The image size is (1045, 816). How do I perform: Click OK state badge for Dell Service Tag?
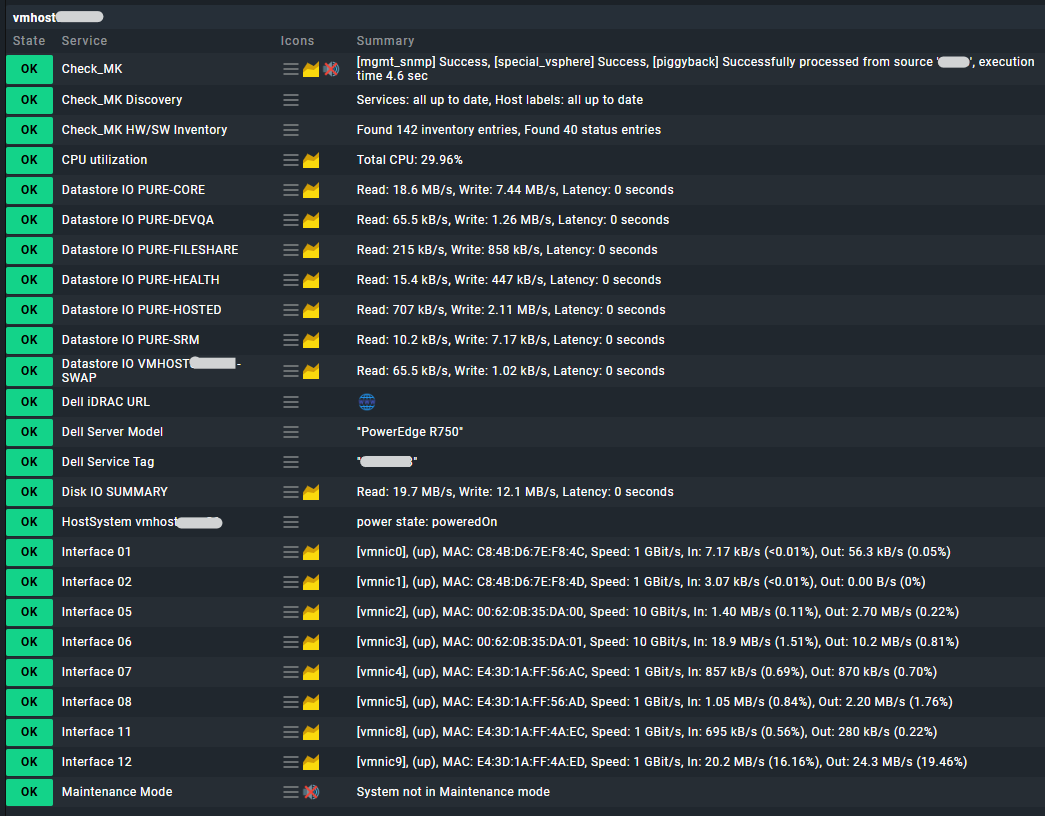point(29,462)
